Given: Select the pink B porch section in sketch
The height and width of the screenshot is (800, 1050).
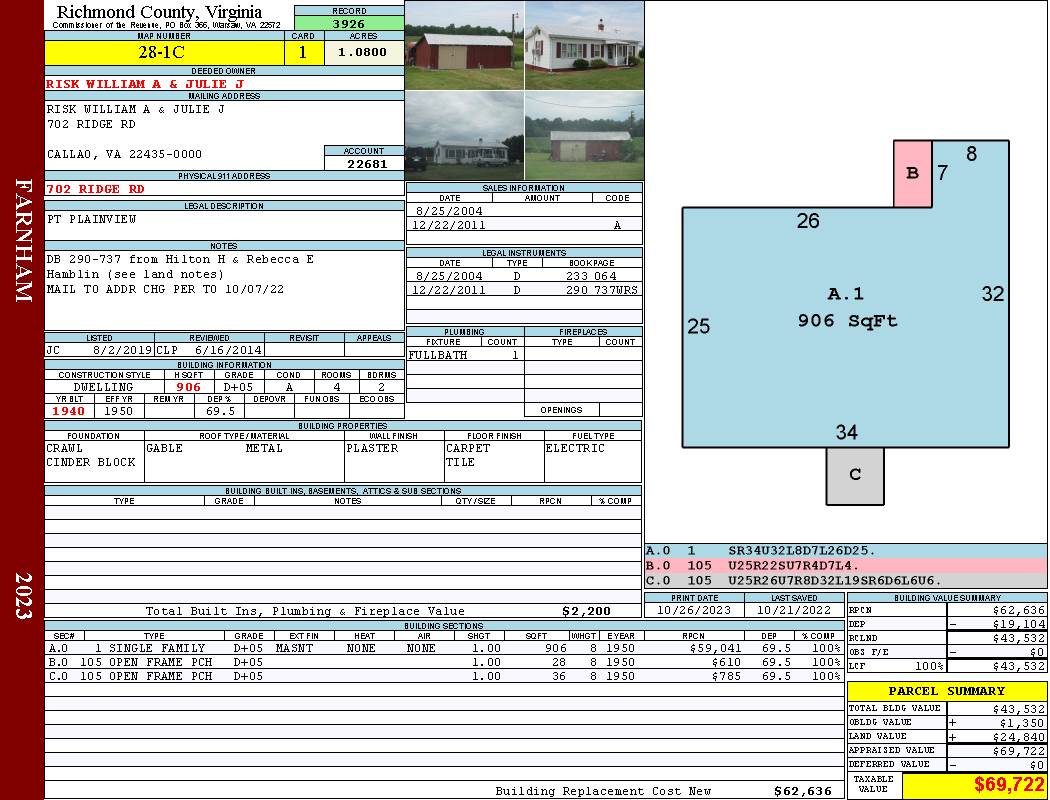Looking at the screenshot, I should click(912, 173).
